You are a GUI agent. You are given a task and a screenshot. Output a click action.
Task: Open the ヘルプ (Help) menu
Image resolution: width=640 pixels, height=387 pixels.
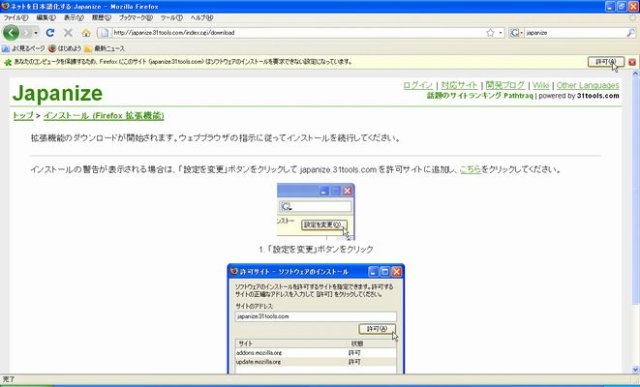(202, 18)
